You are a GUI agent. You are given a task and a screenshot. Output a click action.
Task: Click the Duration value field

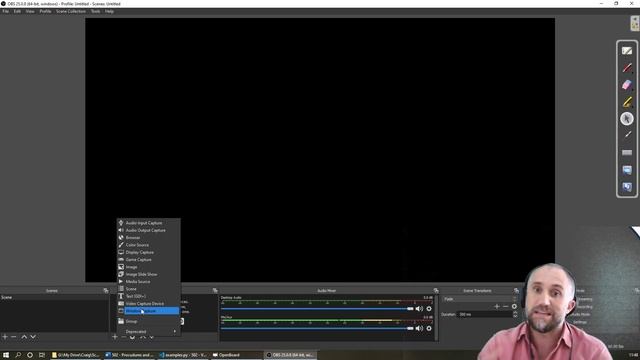coord(484,314)
